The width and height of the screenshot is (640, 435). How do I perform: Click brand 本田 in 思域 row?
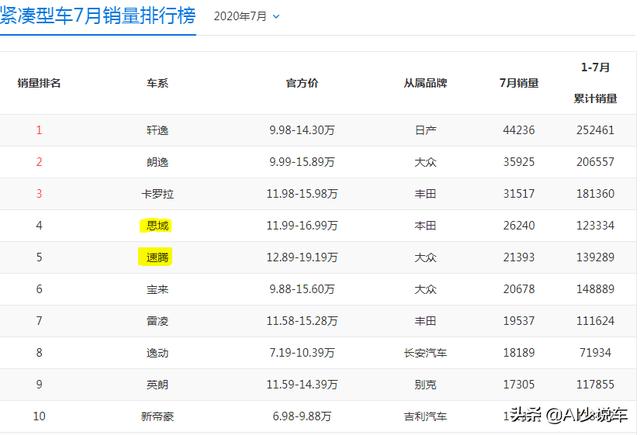pyautogui.click(x=425, y=226)
